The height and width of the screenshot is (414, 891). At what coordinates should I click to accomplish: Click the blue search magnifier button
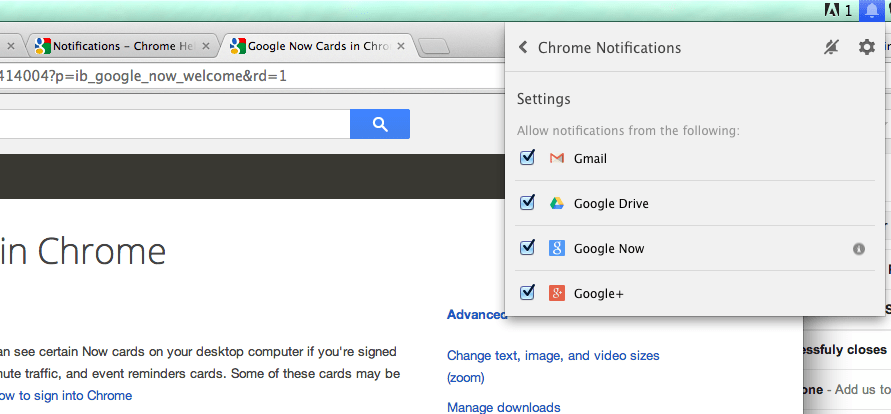(379, 124)
